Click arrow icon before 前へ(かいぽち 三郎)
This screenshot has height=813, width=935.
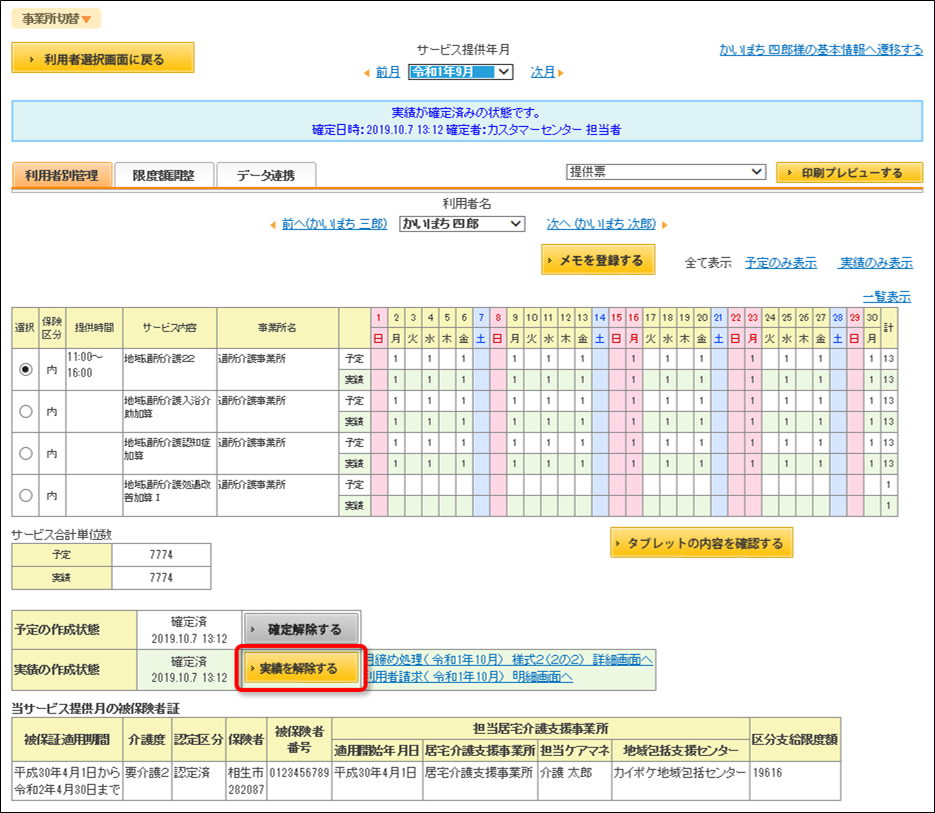(x=273, y=225)
